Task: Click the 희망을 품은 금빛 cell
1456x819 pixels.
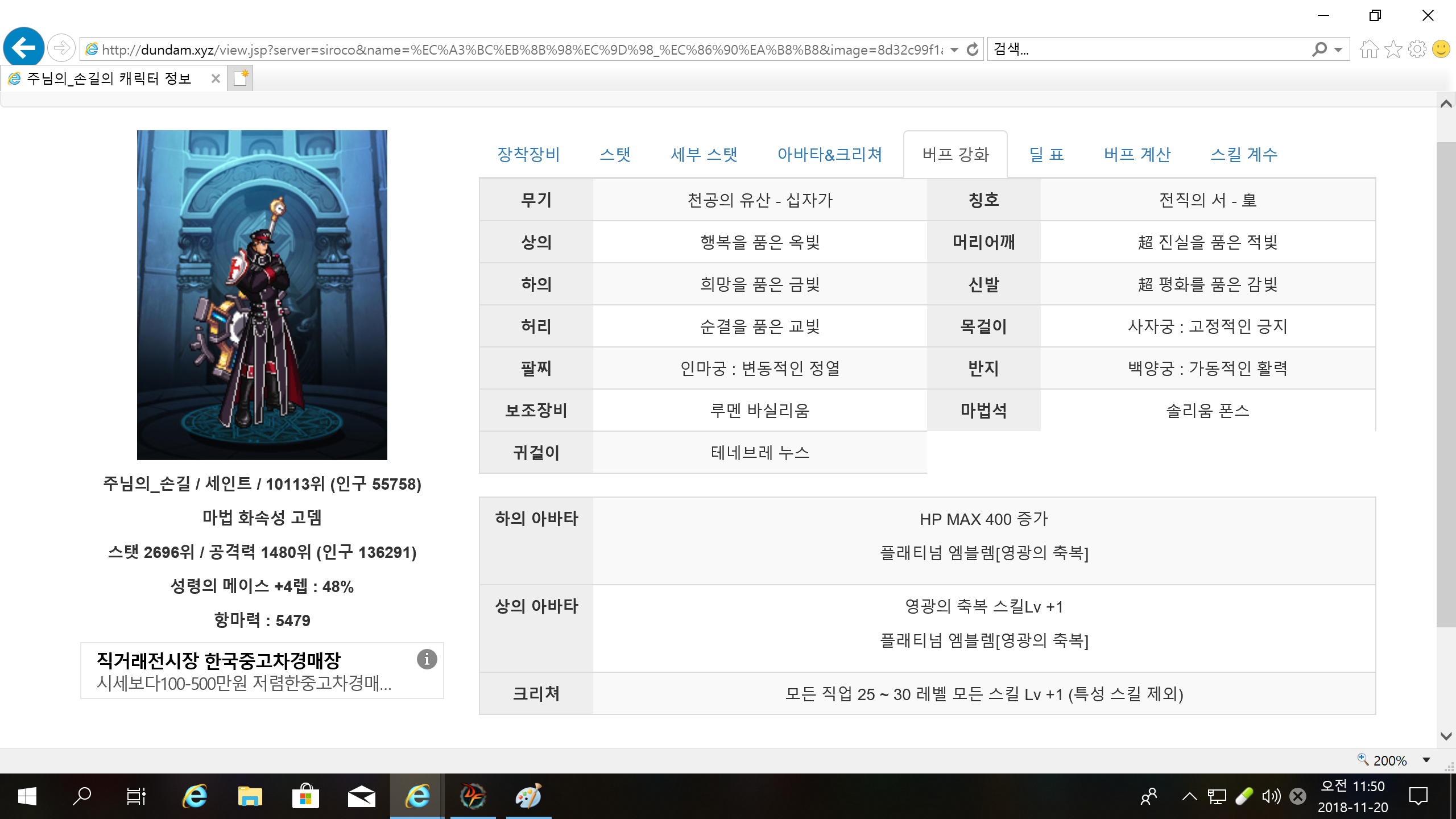Action: click(x=760, y=284)
